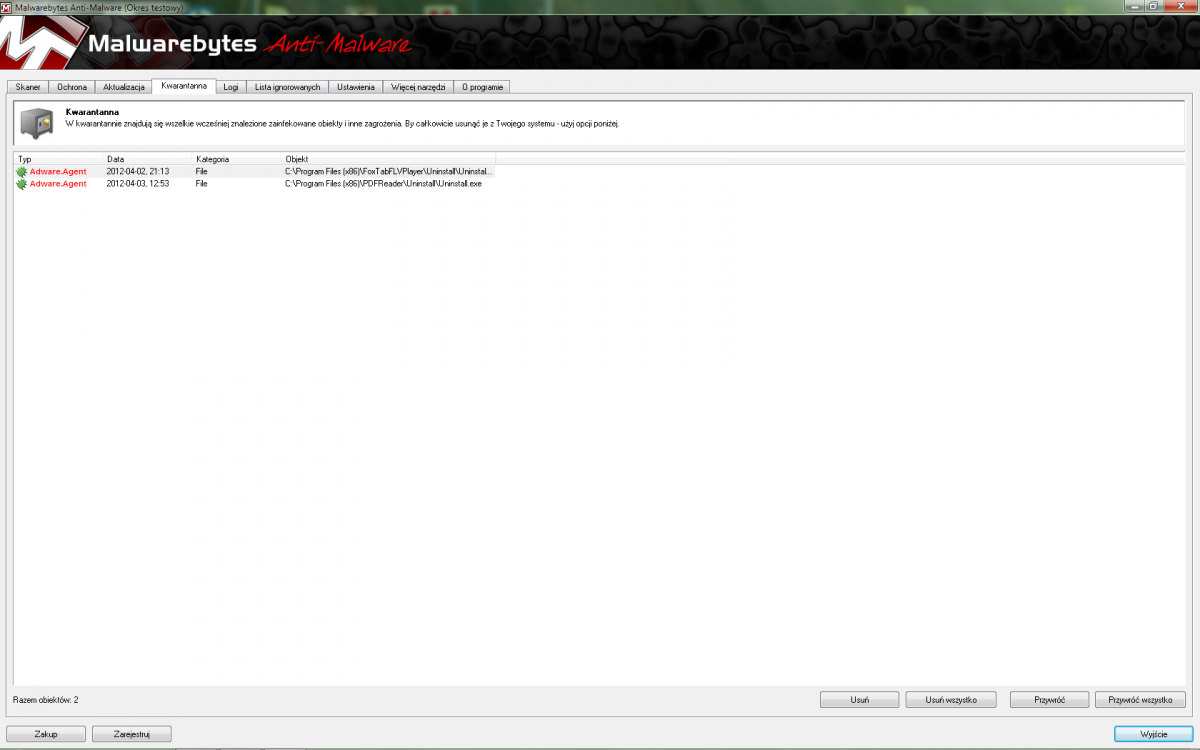The height and width of the screenshot is (750, 1200).
Task: Click the Zarejestruj button
Action: (132, 734)
